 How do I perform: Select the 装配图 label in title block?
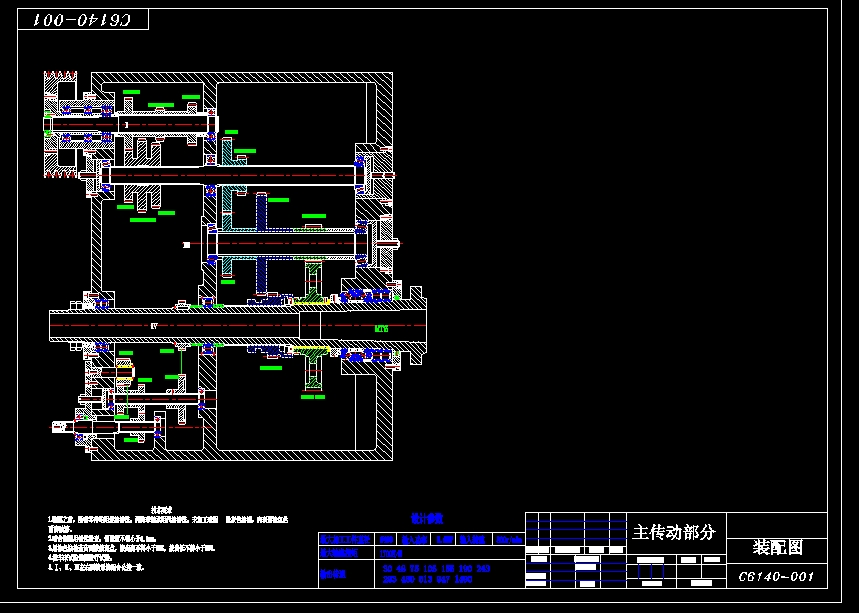pos(777,547)
